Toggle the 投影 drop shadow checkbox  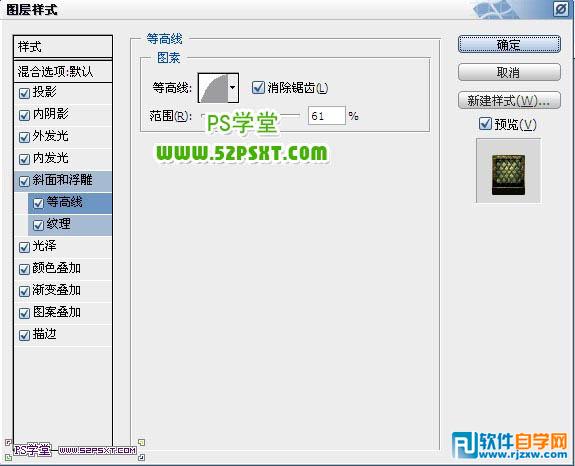click(24, 93)
